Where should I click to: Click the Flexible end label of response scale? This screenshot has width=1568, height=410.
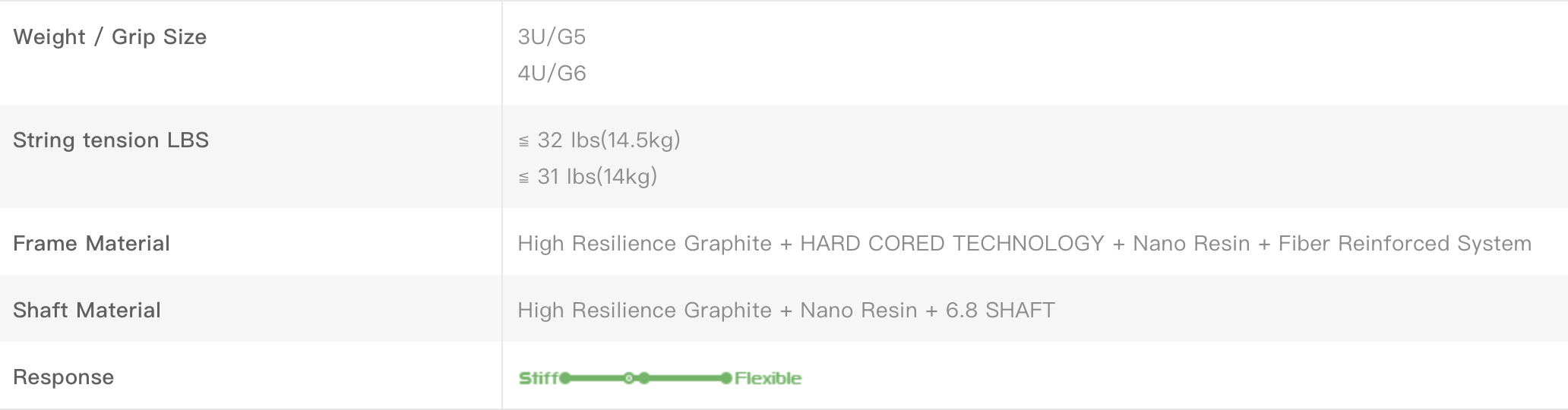point(768,378)
